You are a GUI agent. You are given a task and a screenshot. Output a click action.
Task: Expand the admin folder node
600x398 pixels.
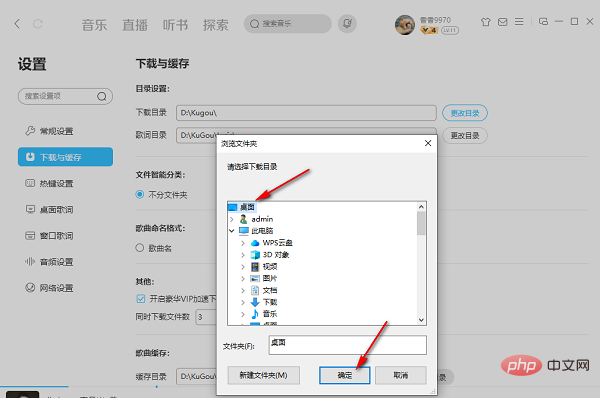[232, 219]
